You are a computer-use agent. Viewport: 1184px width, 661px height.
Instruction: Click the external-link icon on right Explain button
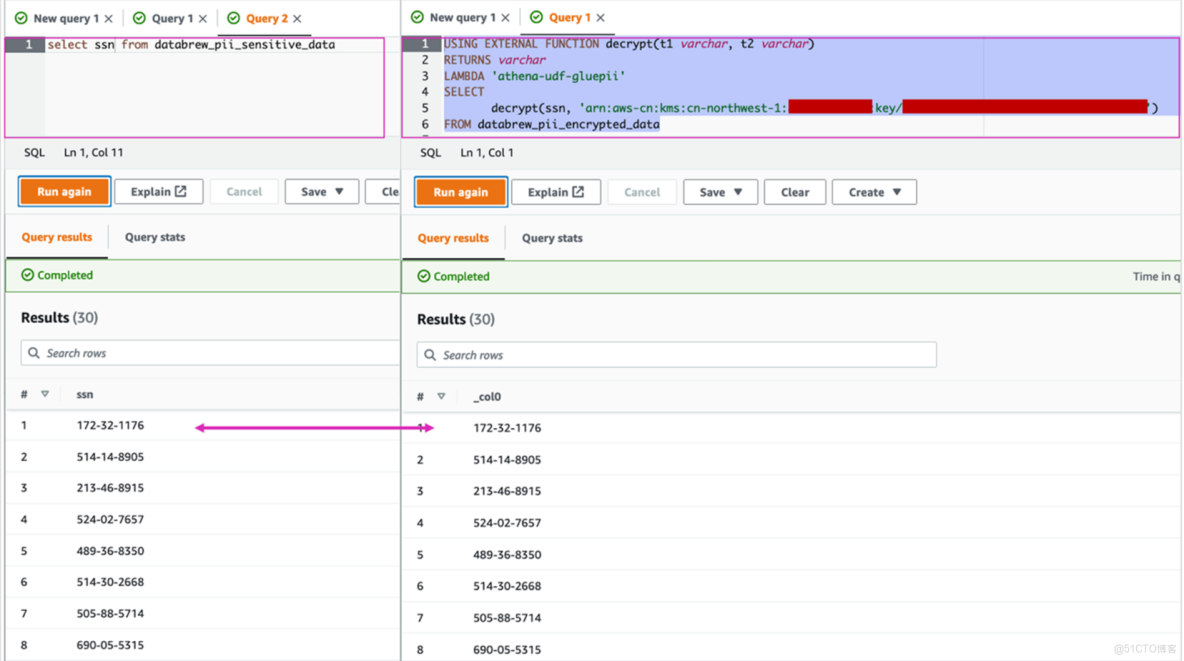580,191
